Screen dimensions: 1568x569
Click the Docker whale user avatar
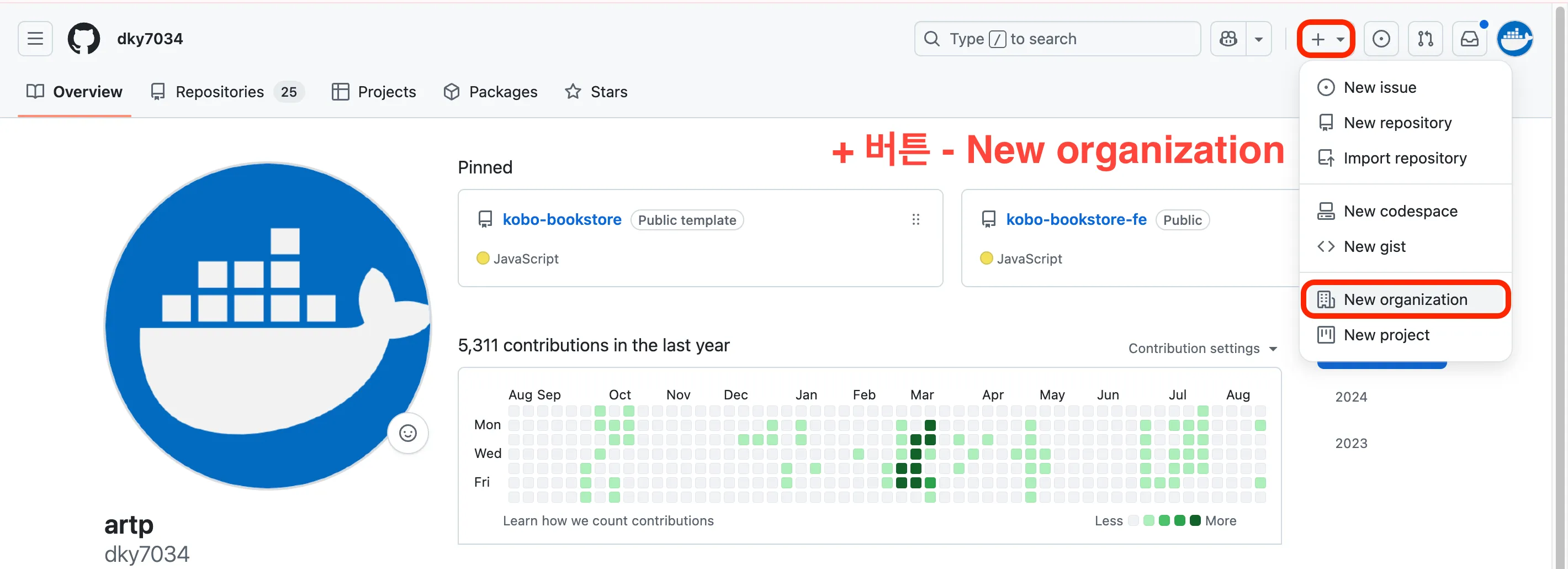point(1514,39)
